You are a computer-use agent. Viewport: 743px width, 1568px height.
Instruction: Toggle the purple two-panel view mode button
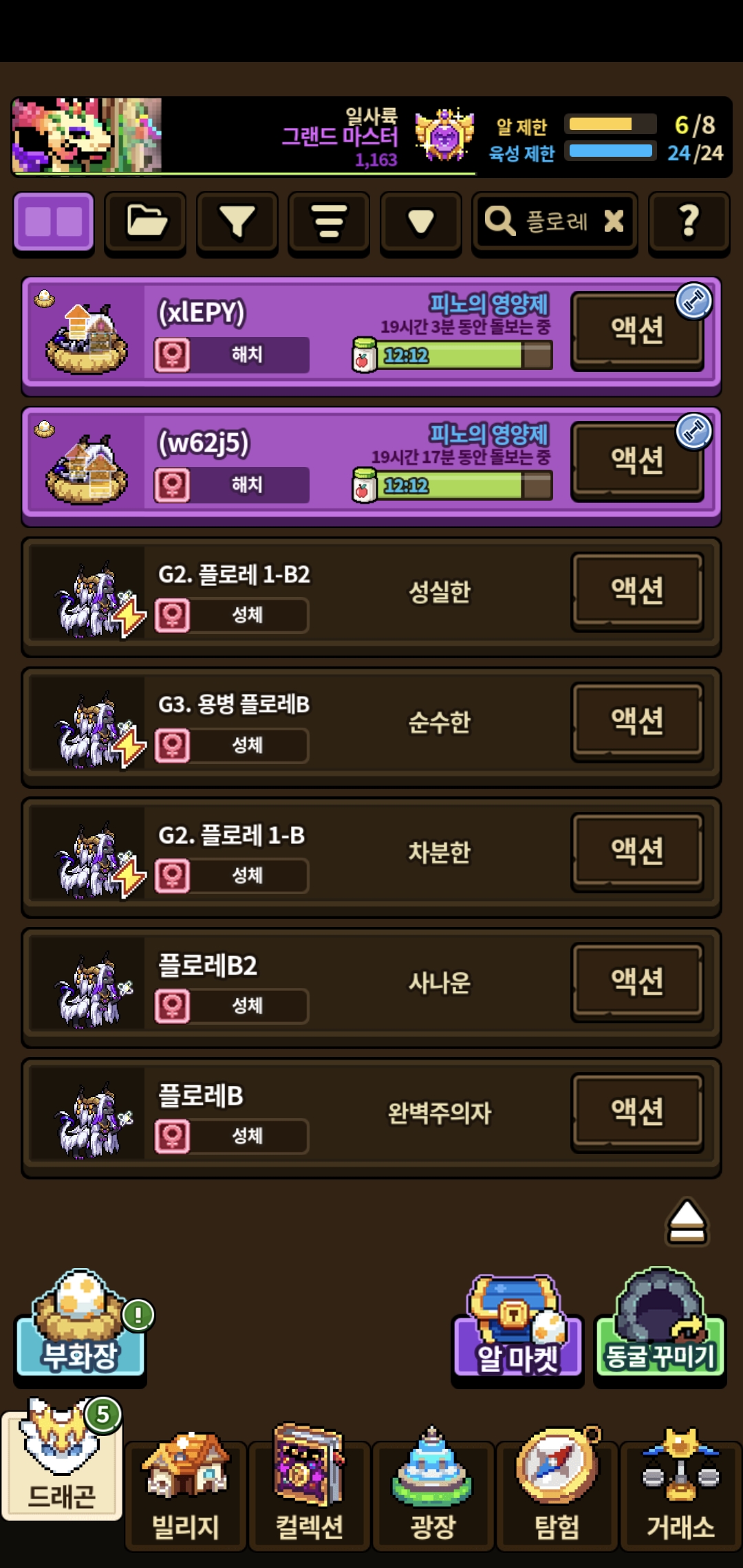coord(54,224)
